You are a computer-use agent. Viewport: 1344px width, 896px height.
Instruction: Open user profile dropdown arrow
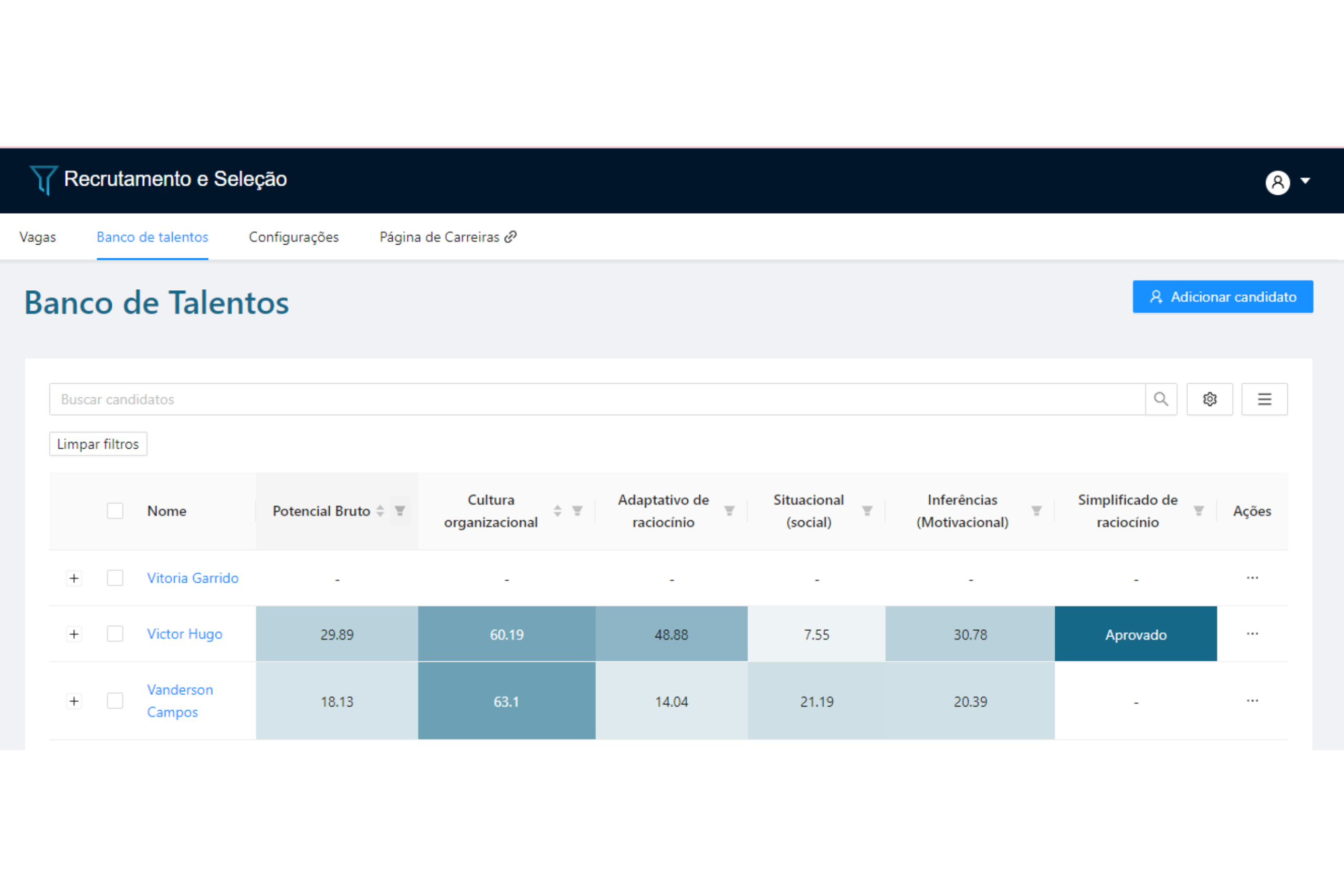[1305, 181]
